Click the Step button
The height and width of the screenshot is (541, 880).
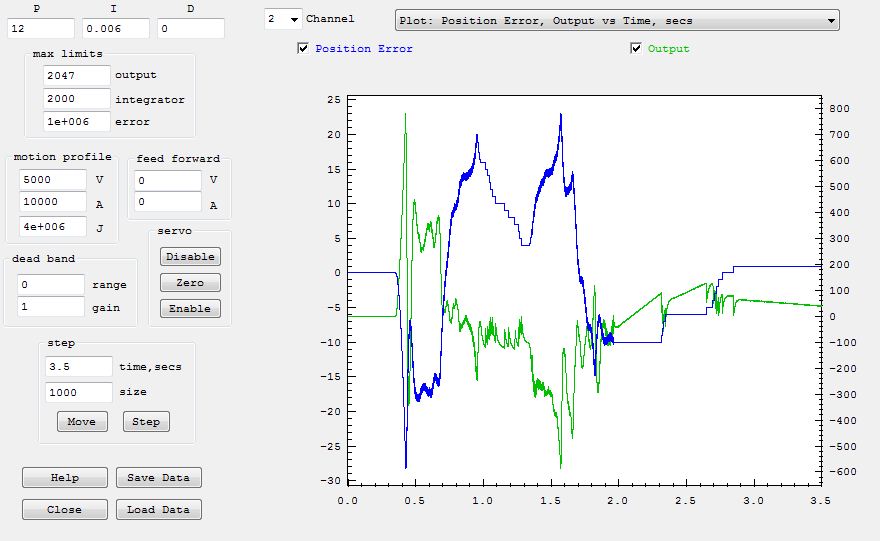click(x=146, y=421)
